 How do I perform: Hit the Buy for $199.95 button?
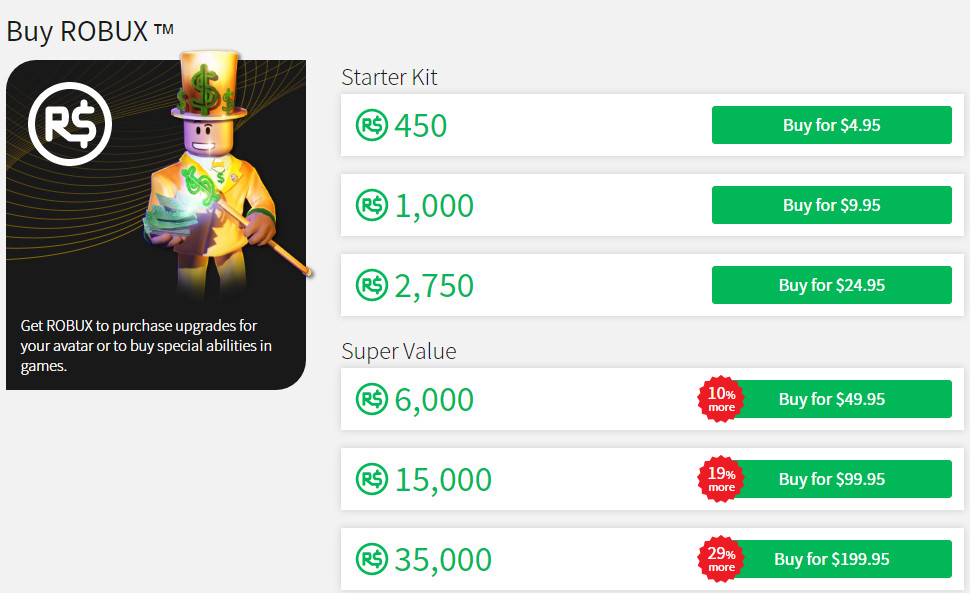[840, 559]
